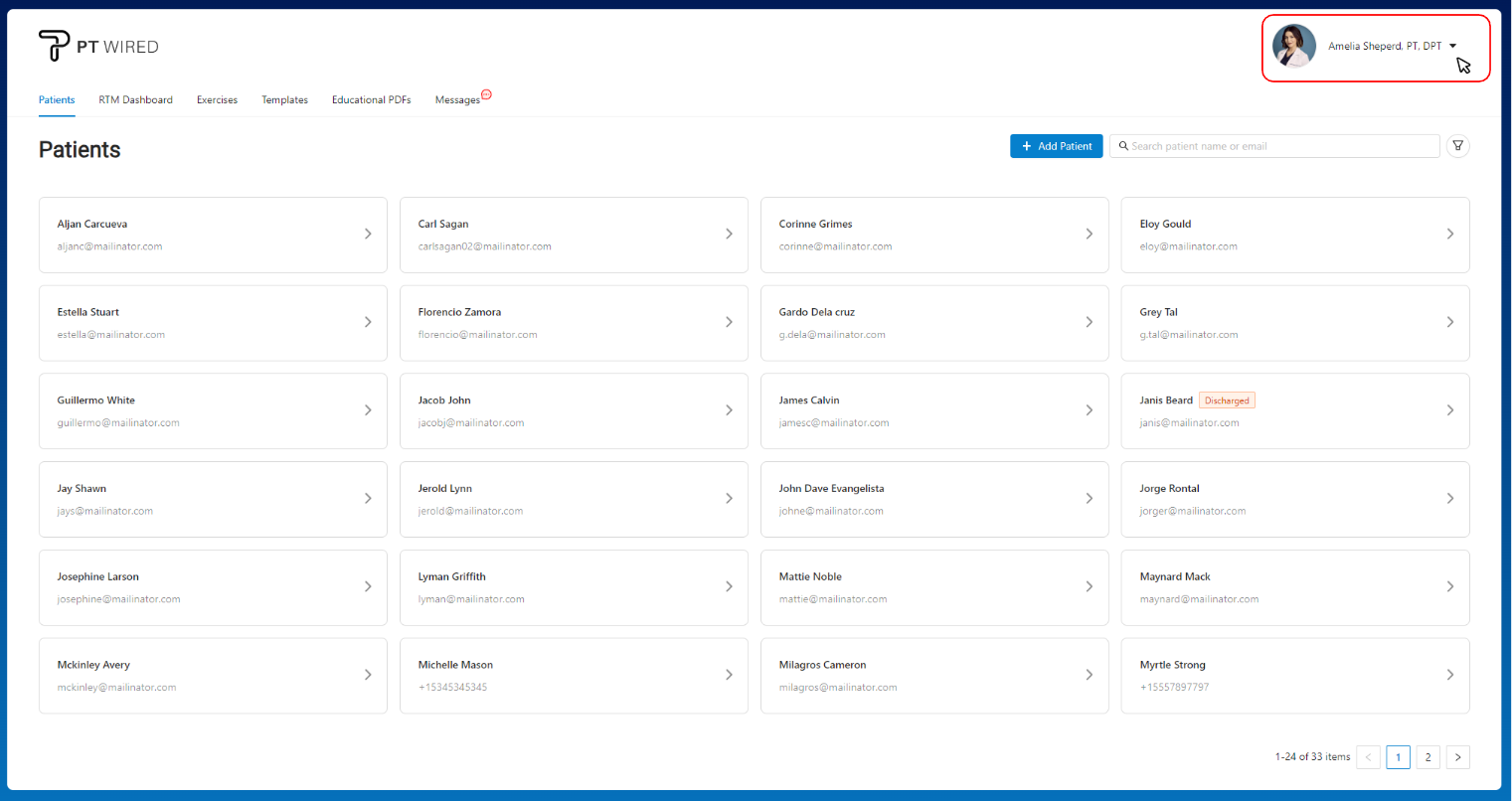The height and width of the screenshot is (801, 1512).
Task: Click chevron arrow on Mattie Noble card
Action: click(1089, 586)
